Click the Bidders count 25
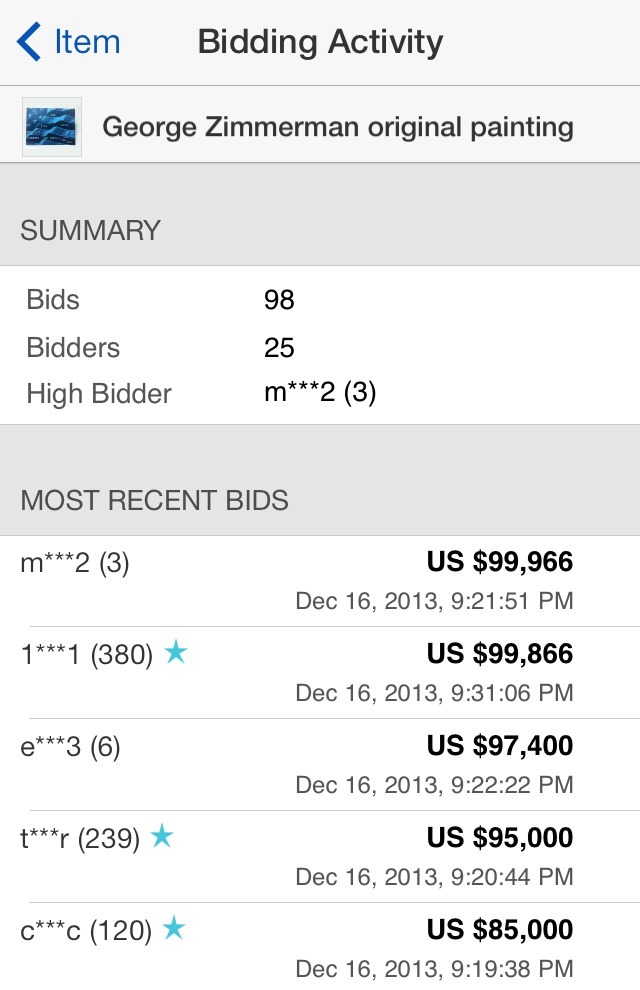Viewport: 640px width, 990px height. click(x=279, y=348)
